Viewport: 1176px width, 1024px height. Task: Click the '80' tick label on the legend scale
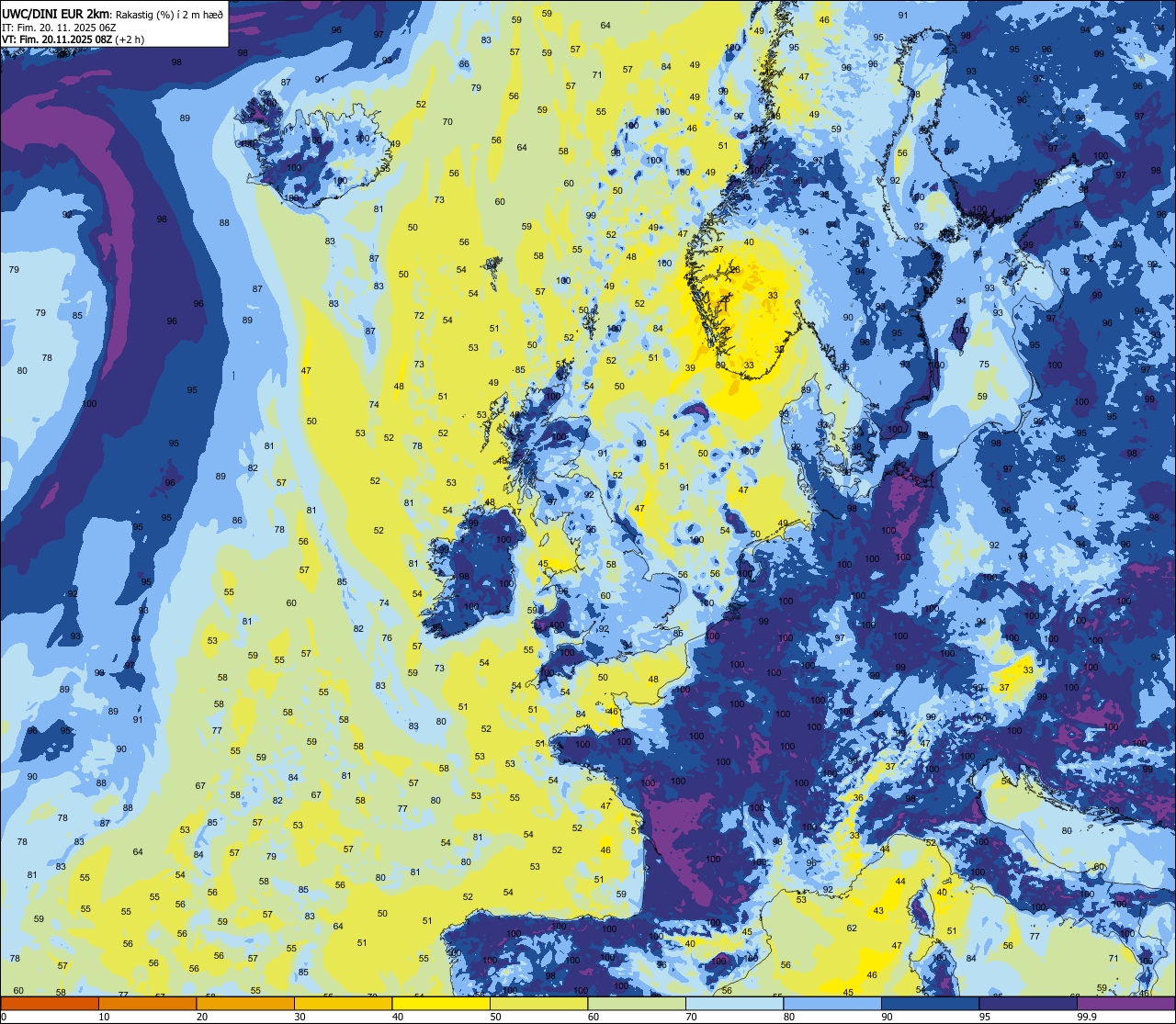click(x=789, y=1017)
